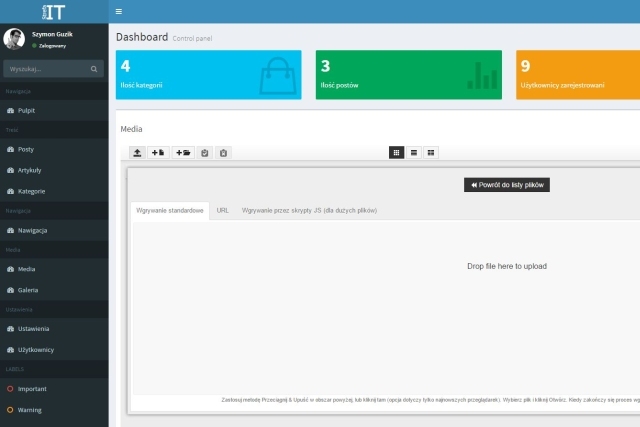This screenshot has height=427, width=640.
Task: Open Galeria in the sidebar
Action: click(54, 290)
